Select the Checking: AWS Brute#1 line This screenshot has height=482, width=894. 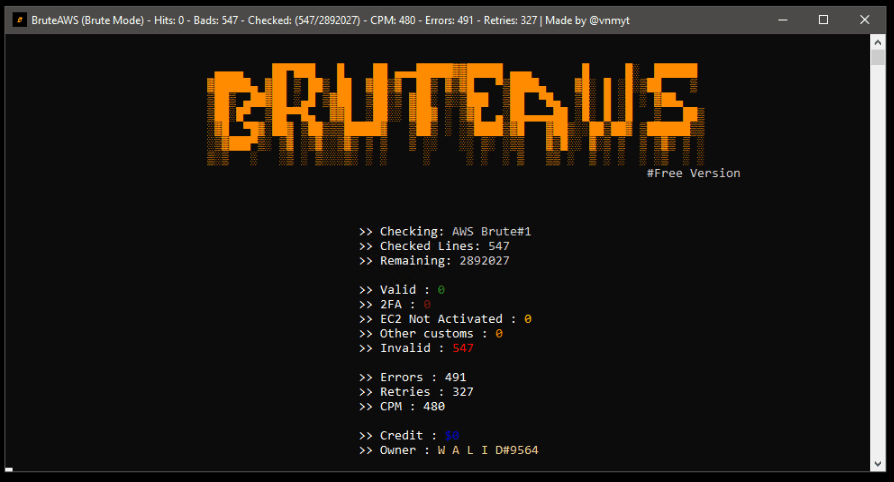point(445,232)
